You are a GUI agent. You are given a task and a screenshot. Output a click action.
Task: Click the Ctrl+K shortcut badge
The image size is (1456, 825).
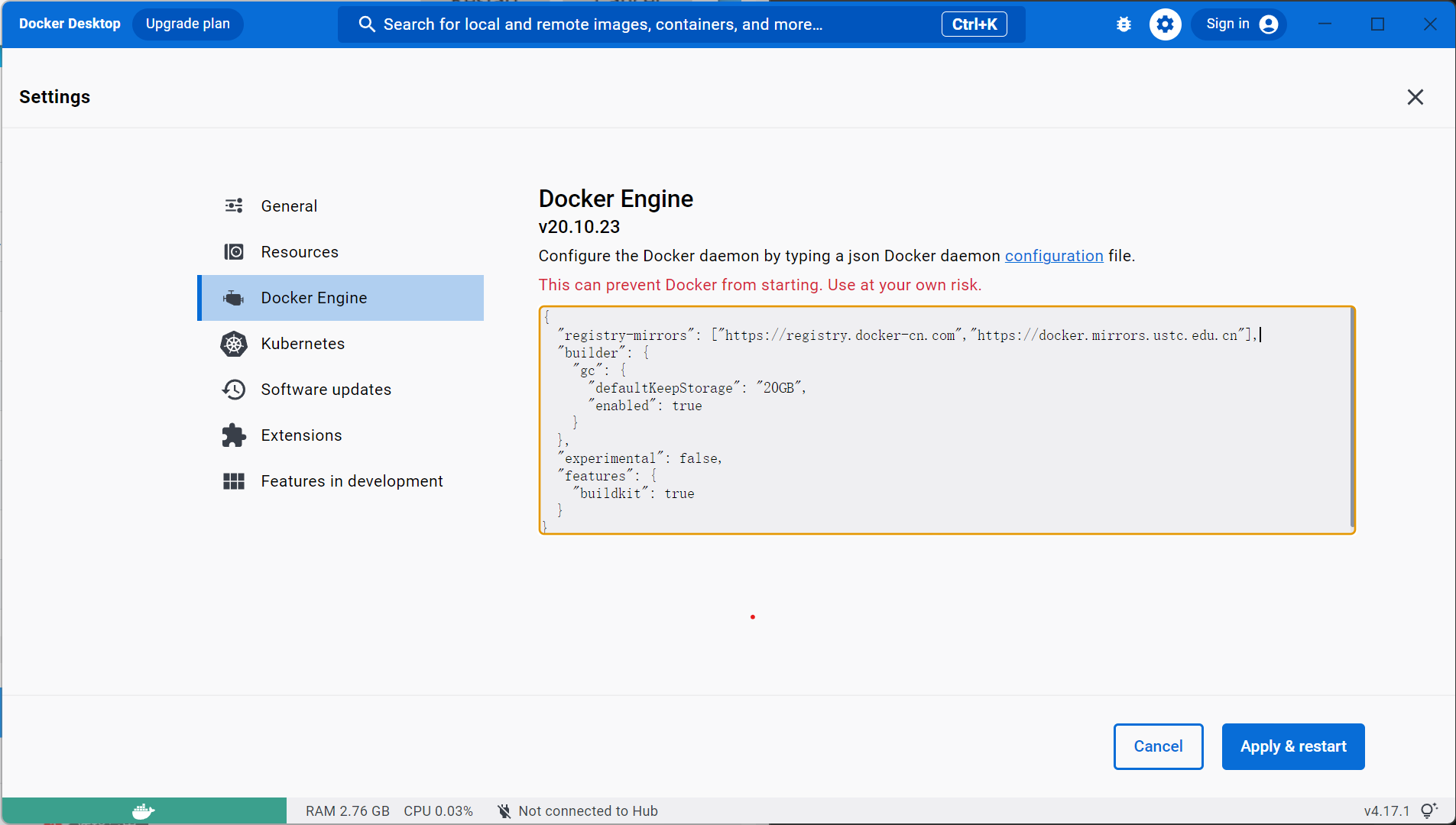pos(974,24)
